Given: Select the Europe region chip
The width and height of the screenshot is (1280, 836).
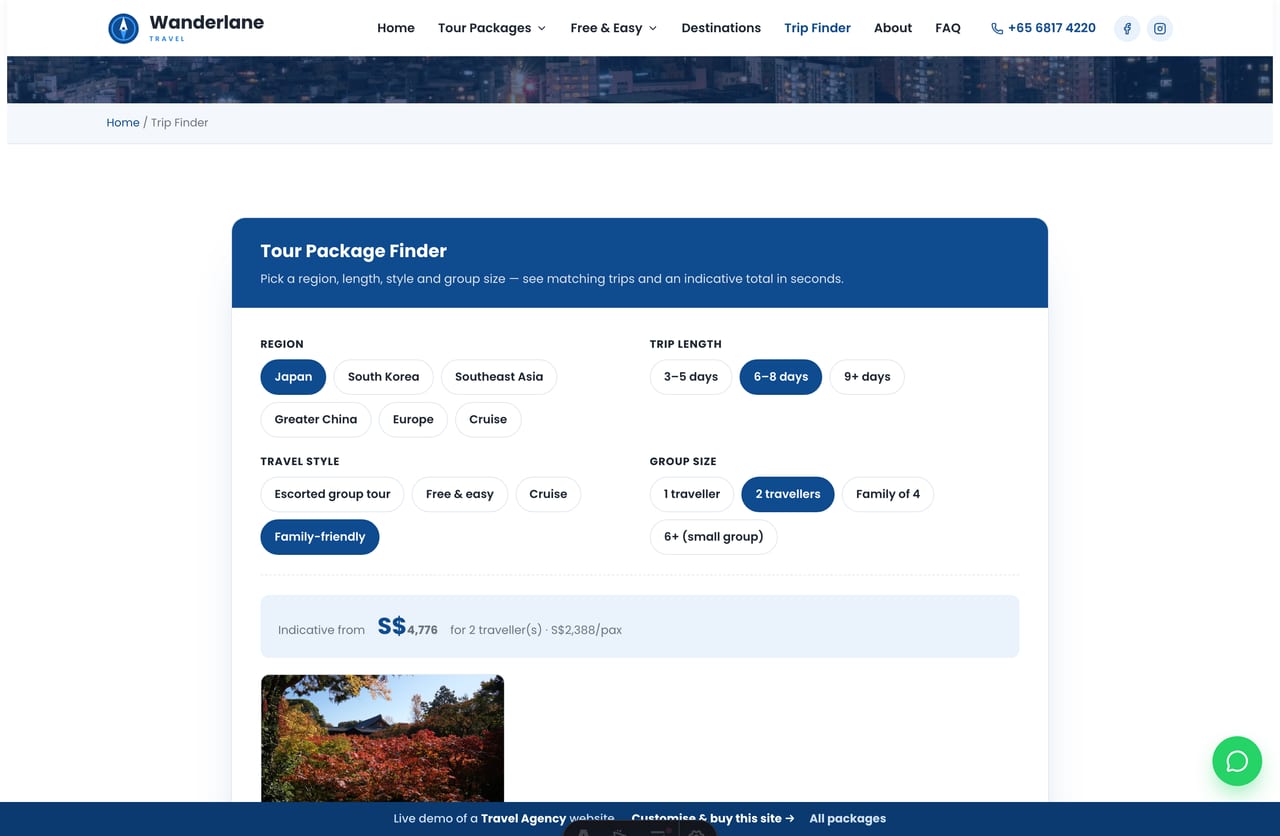Looking at the screenshot, I should [x=413, y=419].
